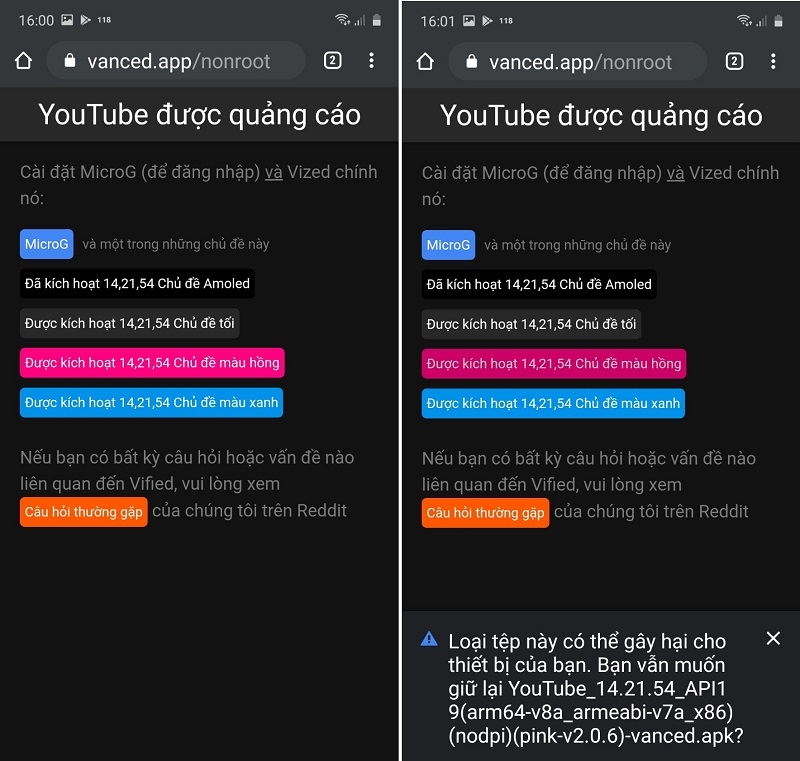Select Amoled theme button in left screenshot
Image resolution: width=800 pixels, height=761 pixels.
137,284
